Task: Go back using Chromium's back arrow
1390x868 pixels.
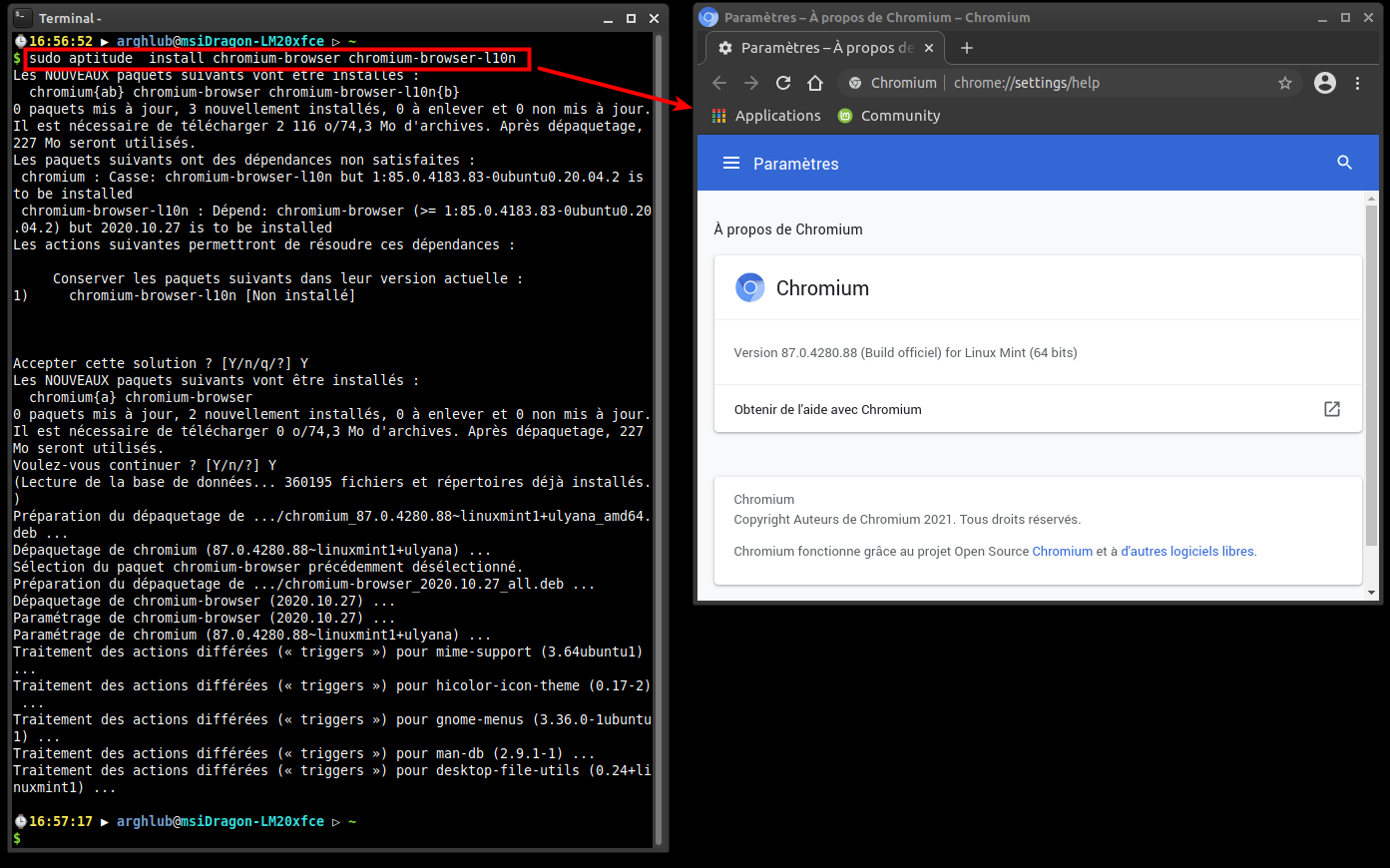Action: coord(719,83)
